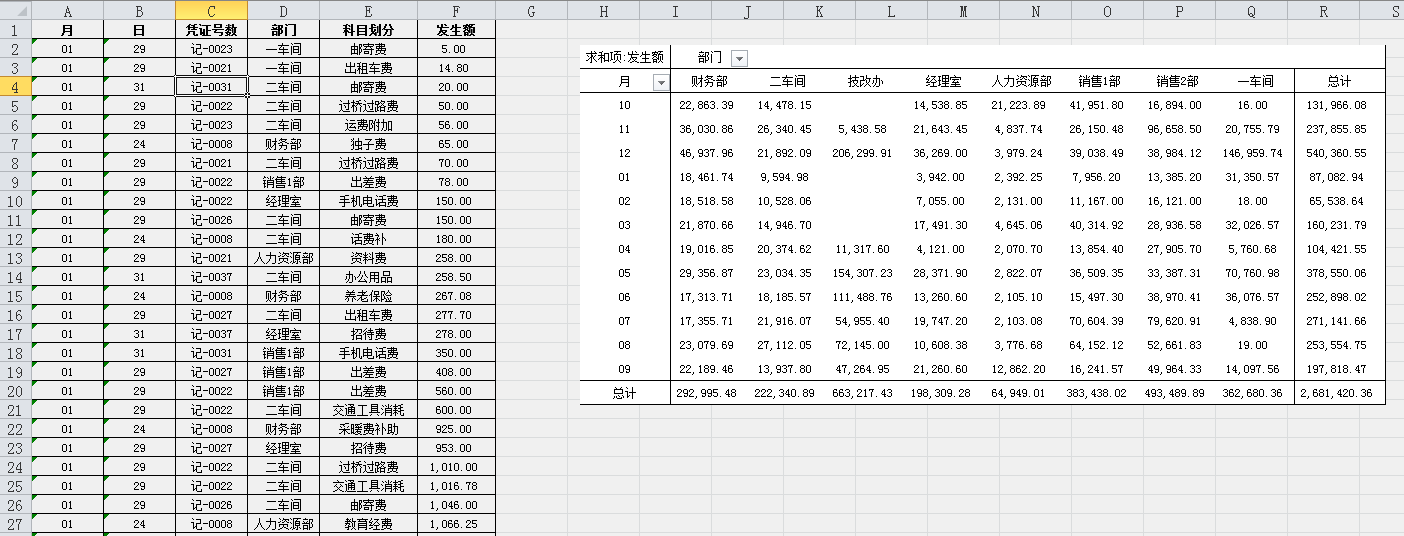This screenshot has height=536, width=1404.
Task: Select column C header
Action: (211, 11)
